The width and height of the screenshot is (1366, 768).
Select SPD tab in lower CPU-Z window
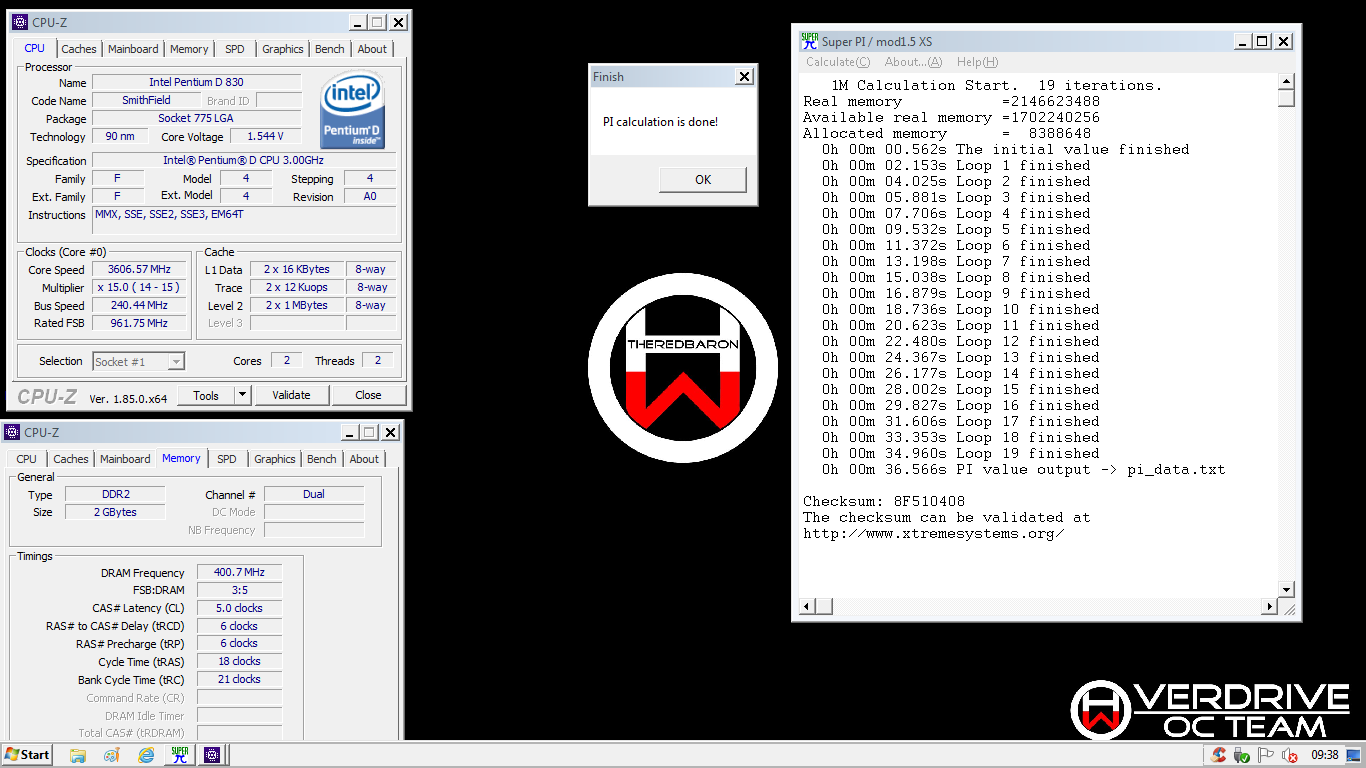click(227, 459)
